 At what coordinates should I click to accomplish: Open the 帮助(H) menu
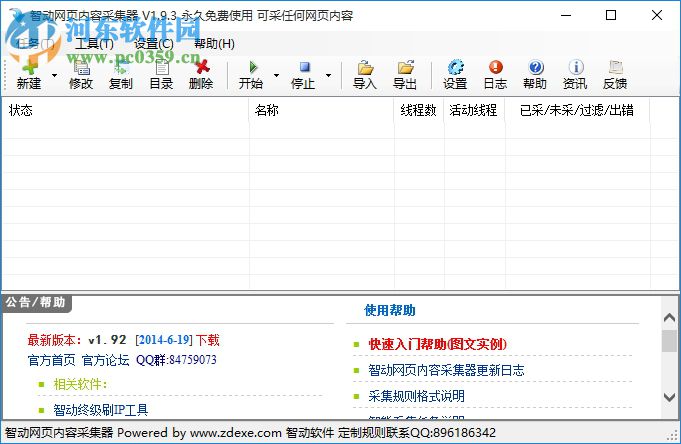[x=214, y=44]
